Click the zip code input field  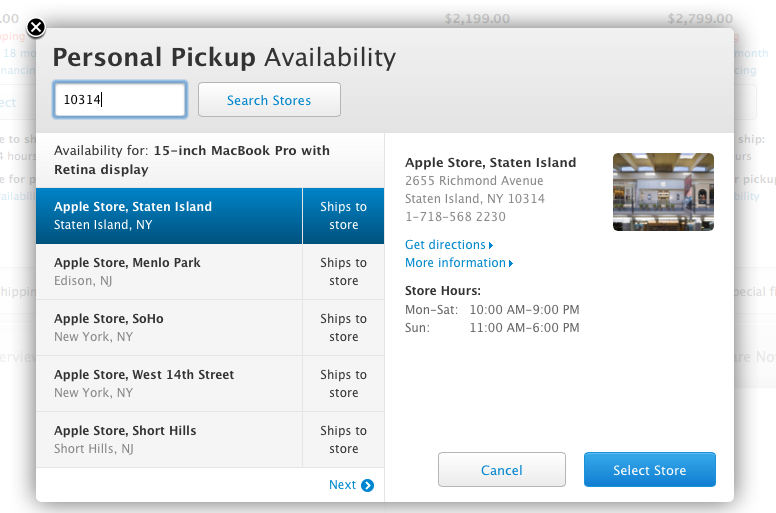point(120,100)
